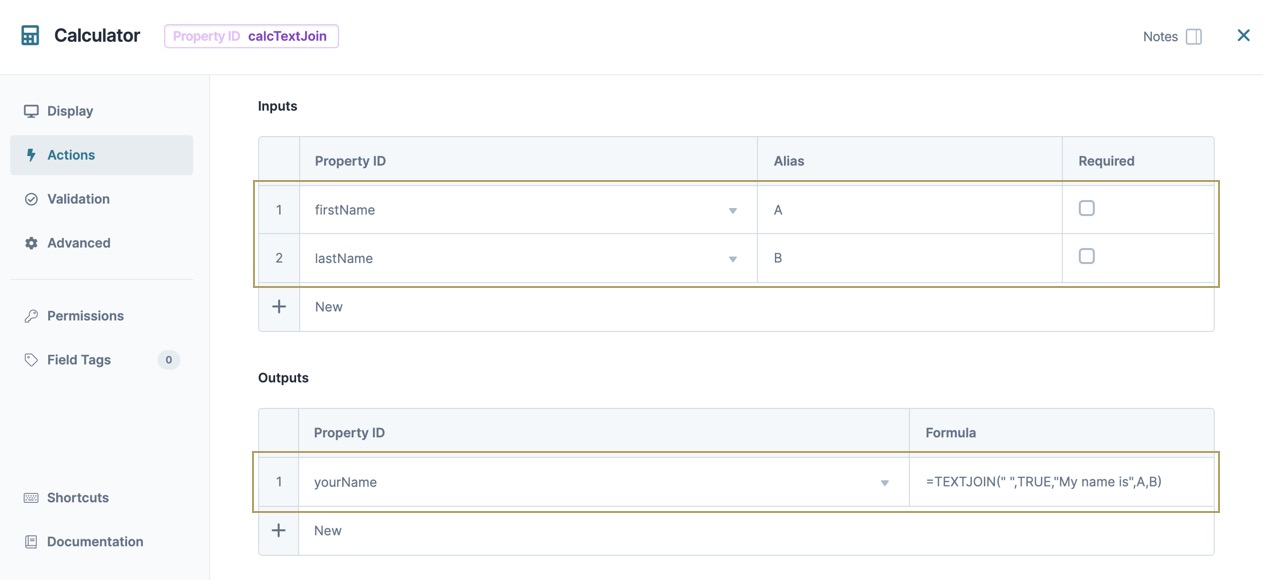Image resolution: width=1263 pixels, height=580 pixels.
Task: Expand the lastName Property ID dropdown
Action: click(733, 259)
